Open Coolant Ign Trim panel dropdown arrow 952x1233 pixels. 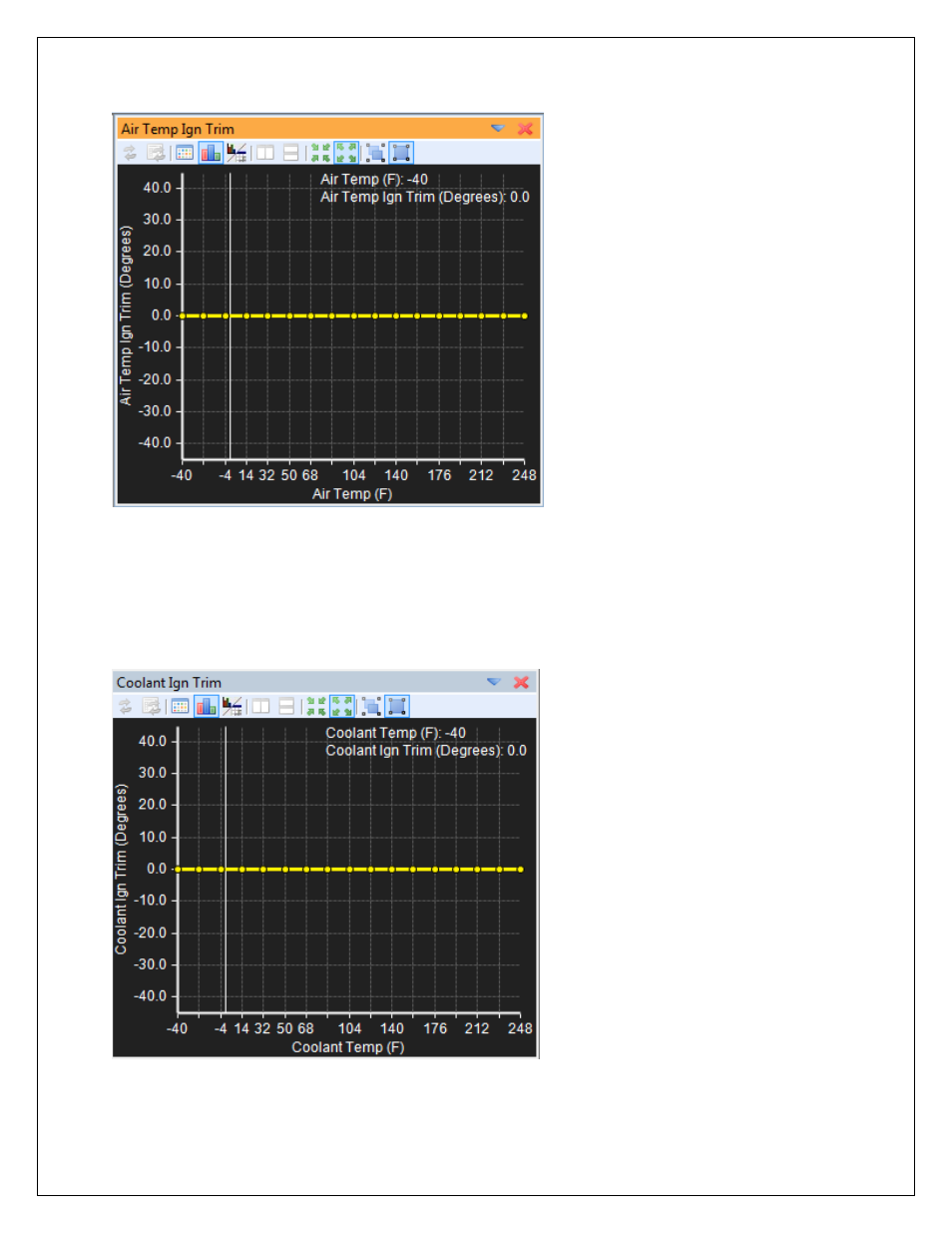pyautogui.click(x=494, y=682)
